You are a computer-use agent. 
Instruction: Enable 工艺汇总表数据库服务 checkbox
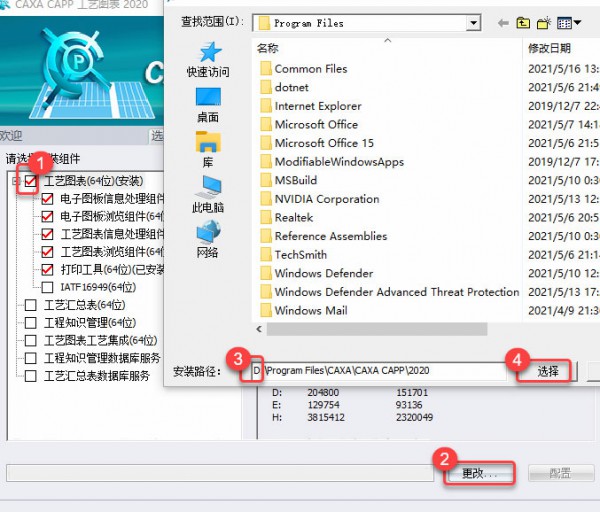click(x=31, y=376)
